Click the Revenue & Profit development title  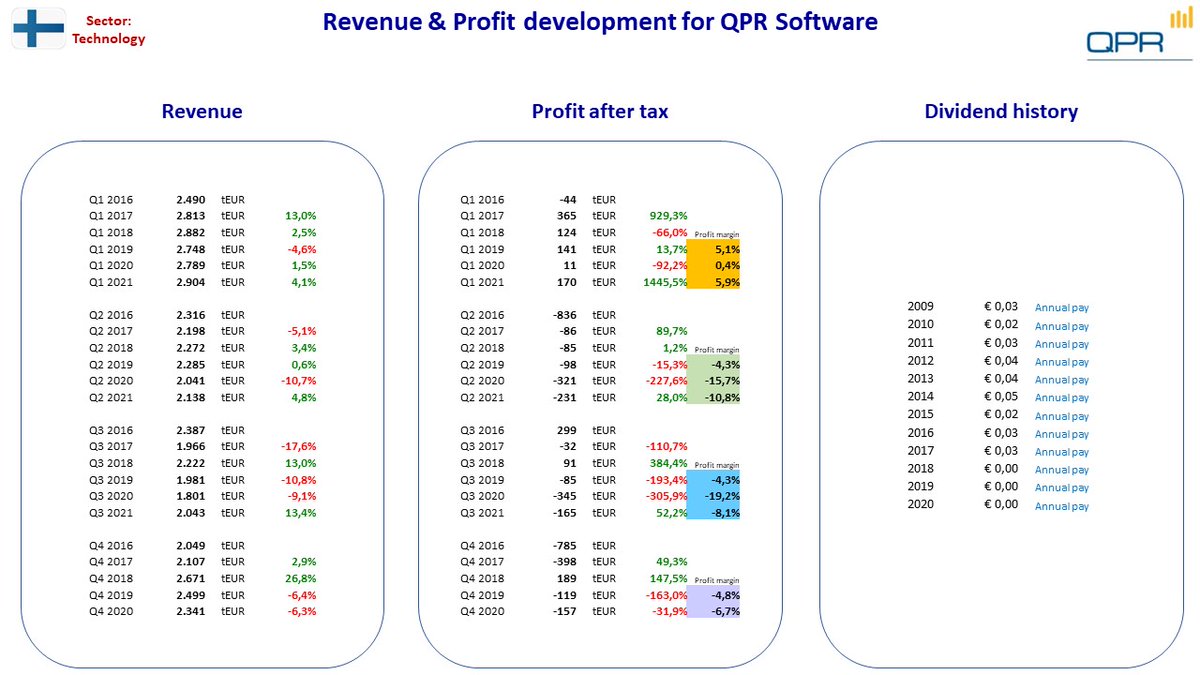click(x=600, y=21)
